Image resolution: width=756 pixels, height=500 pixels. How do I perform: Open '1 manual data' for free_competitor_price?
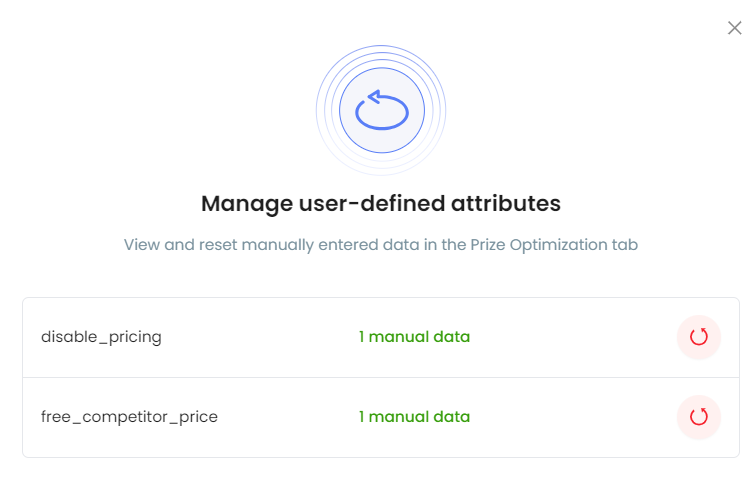coord(414,417)
